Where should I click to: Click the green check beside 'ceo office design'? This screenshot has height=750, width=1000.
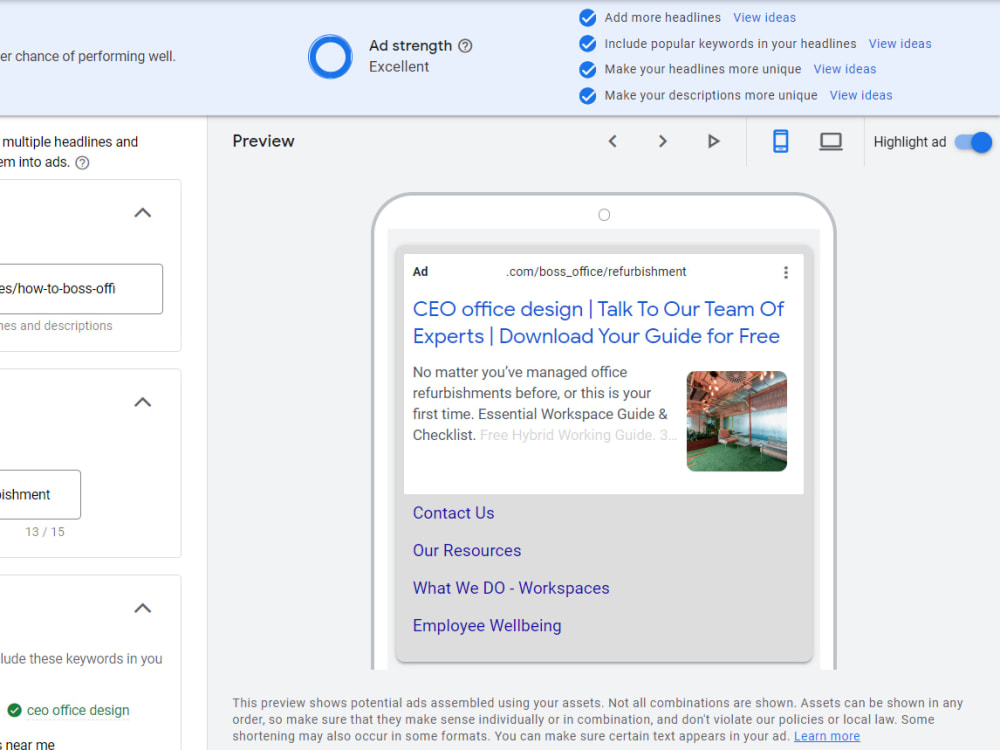15,710
